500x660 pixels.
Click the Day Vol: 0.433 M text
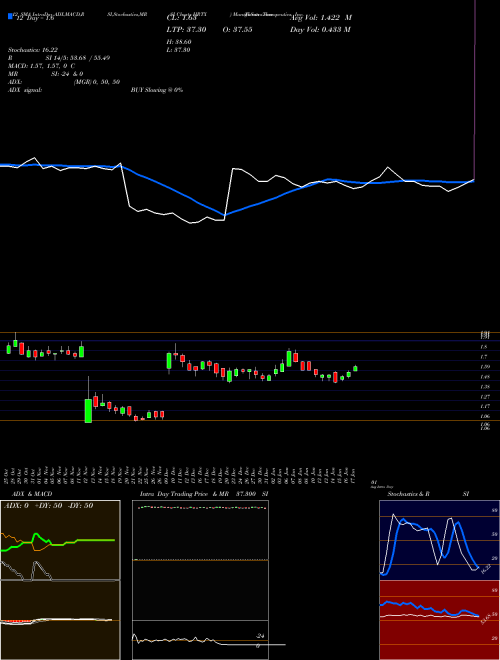click(320, 29)
